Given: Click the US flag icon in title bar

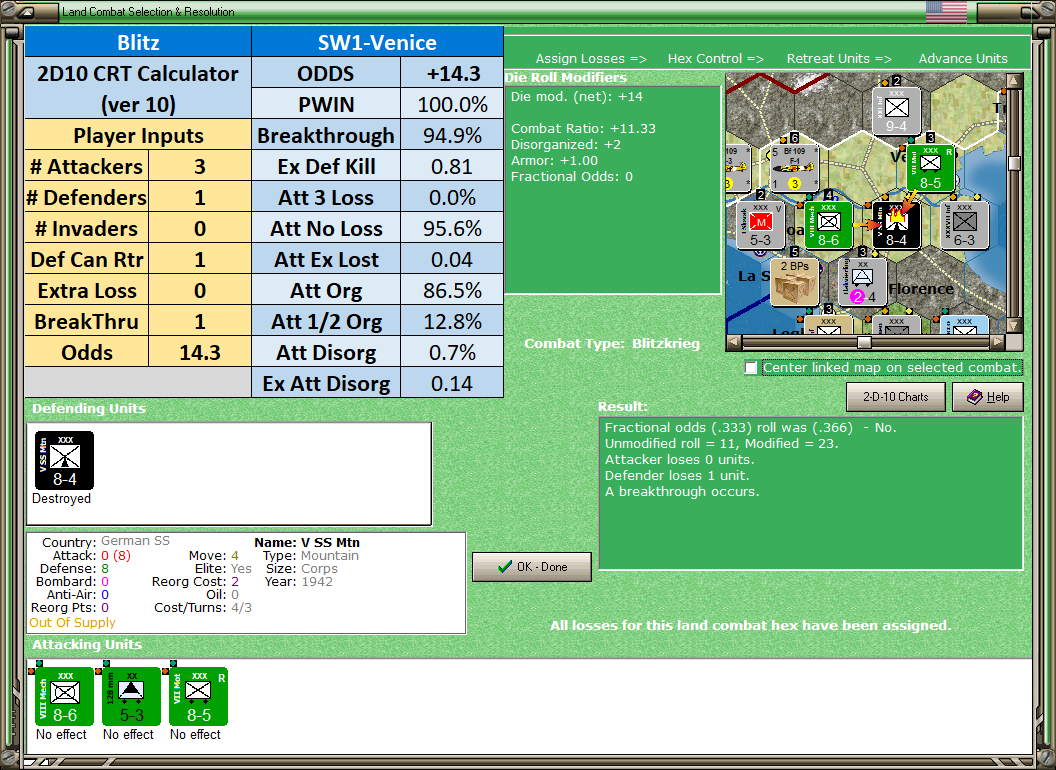Looking at the screenshot, I should (946, 11).
